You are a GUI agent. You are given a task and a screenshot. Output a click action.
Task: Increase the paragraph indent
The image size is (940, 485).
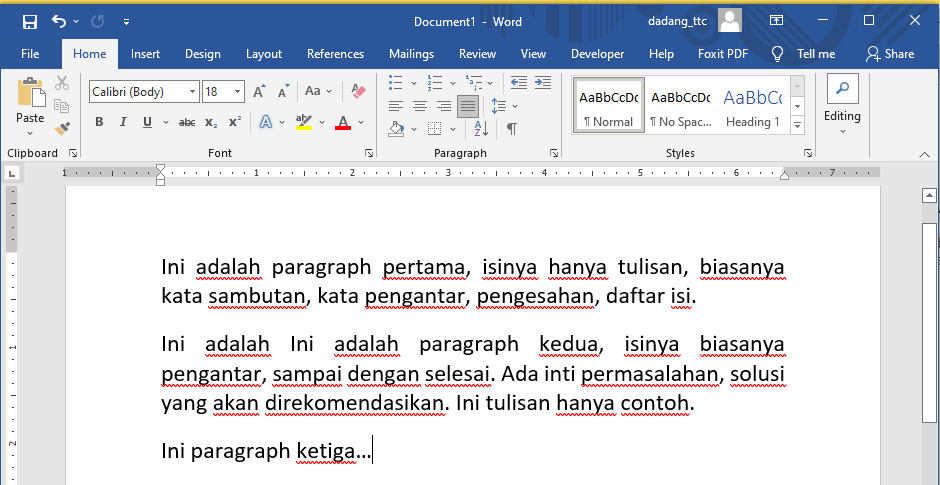(545, 83)
